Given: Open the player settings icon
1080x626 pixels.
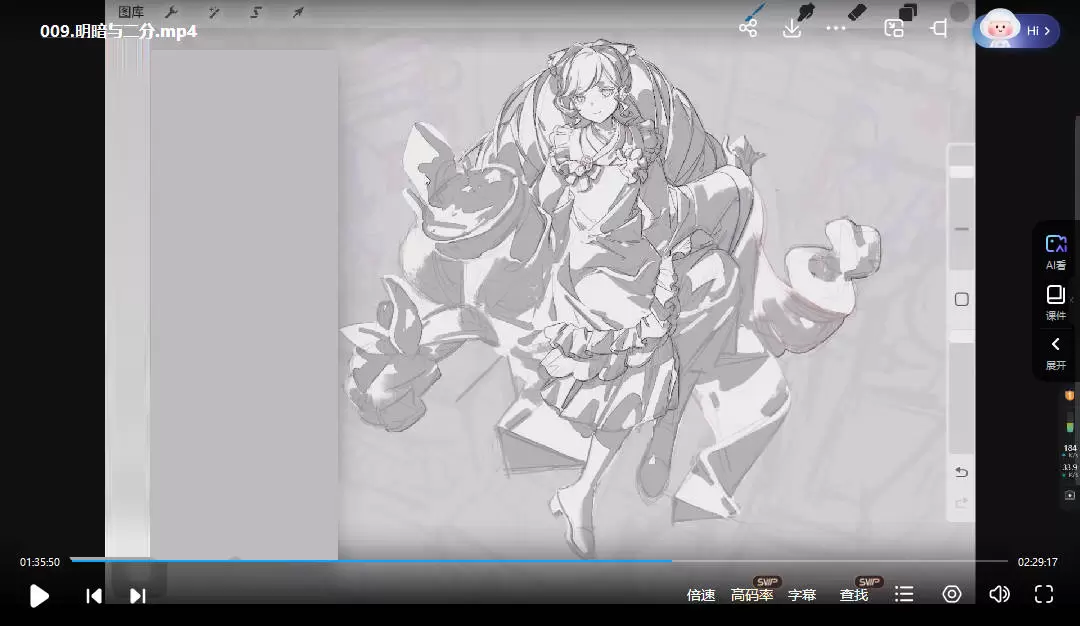Looking at the screenshot, I should (x=952, y=595).
